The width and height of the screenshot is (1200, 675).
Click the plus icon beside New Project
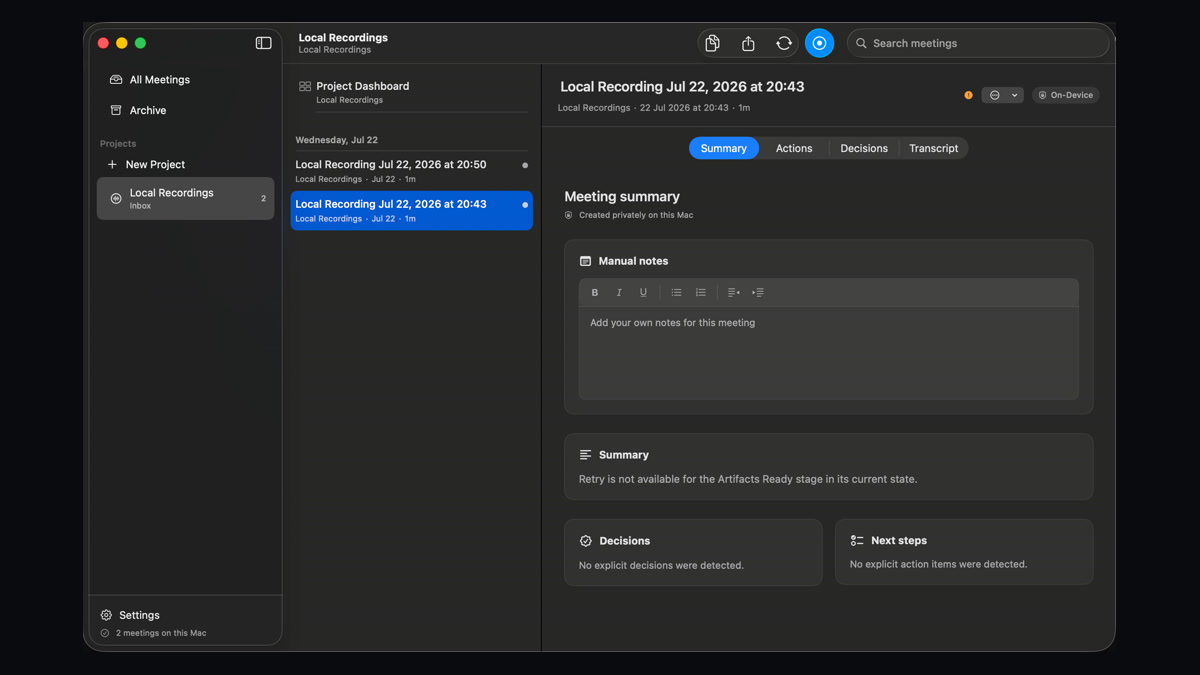click(112, 164)
